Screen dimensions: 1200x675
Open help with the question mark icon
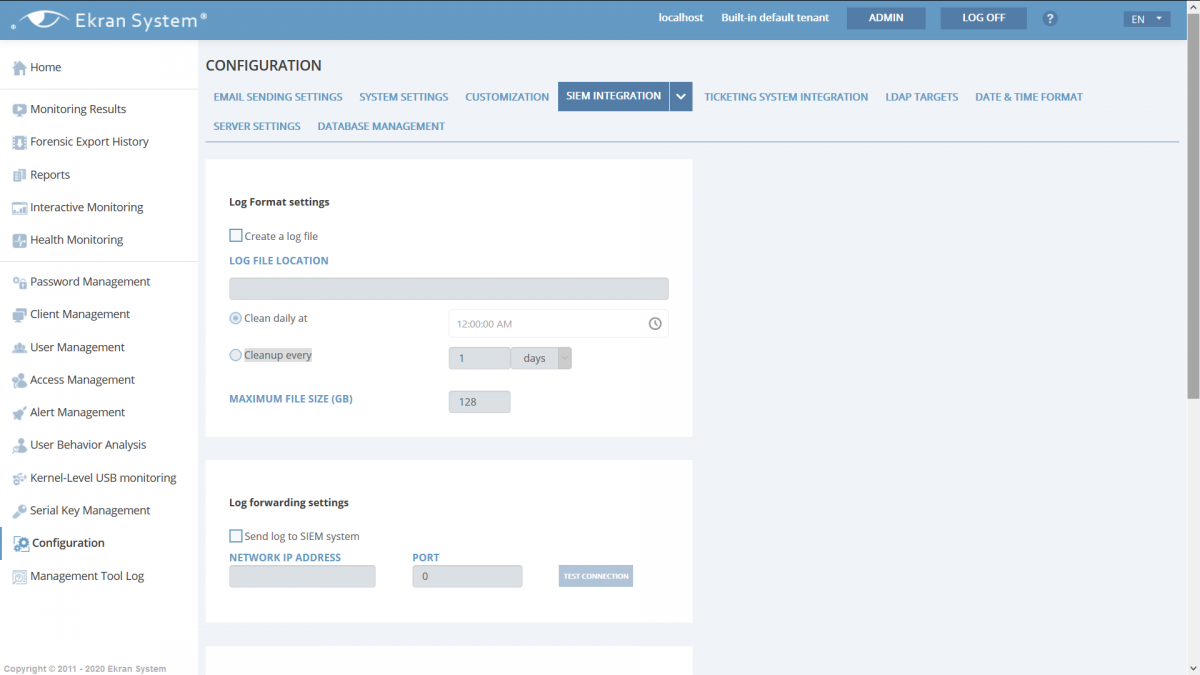coord(1050,19)
